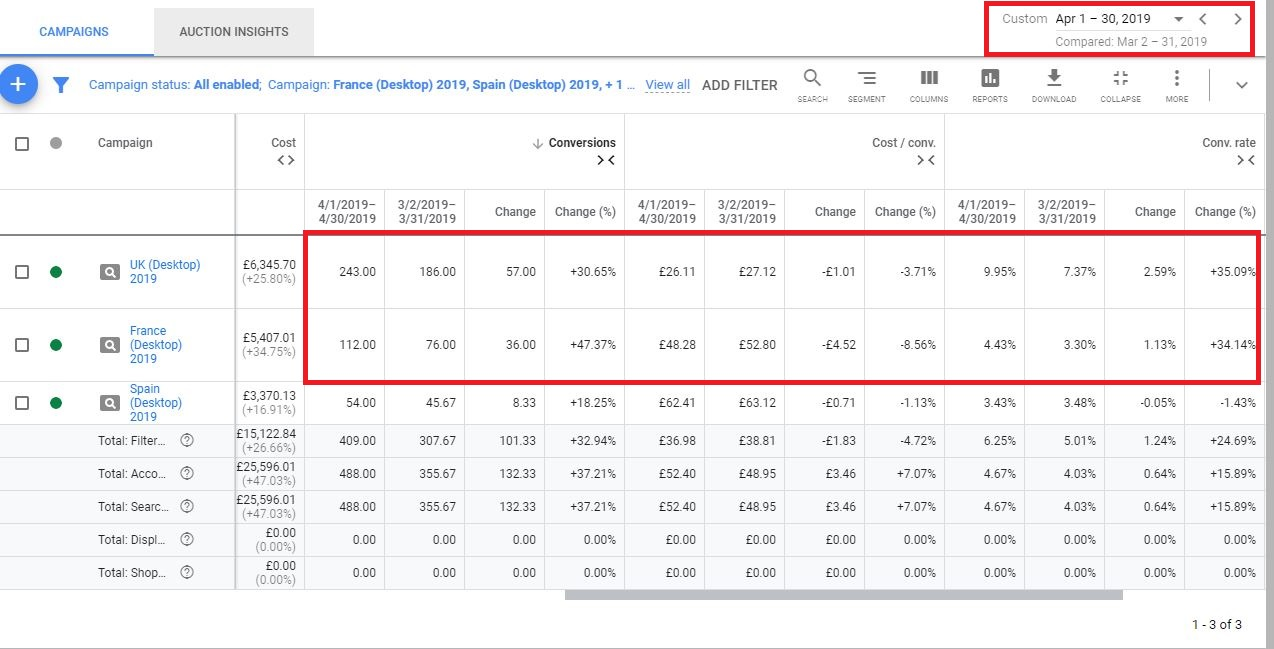Download the campaign table

tap(1053, 79)
